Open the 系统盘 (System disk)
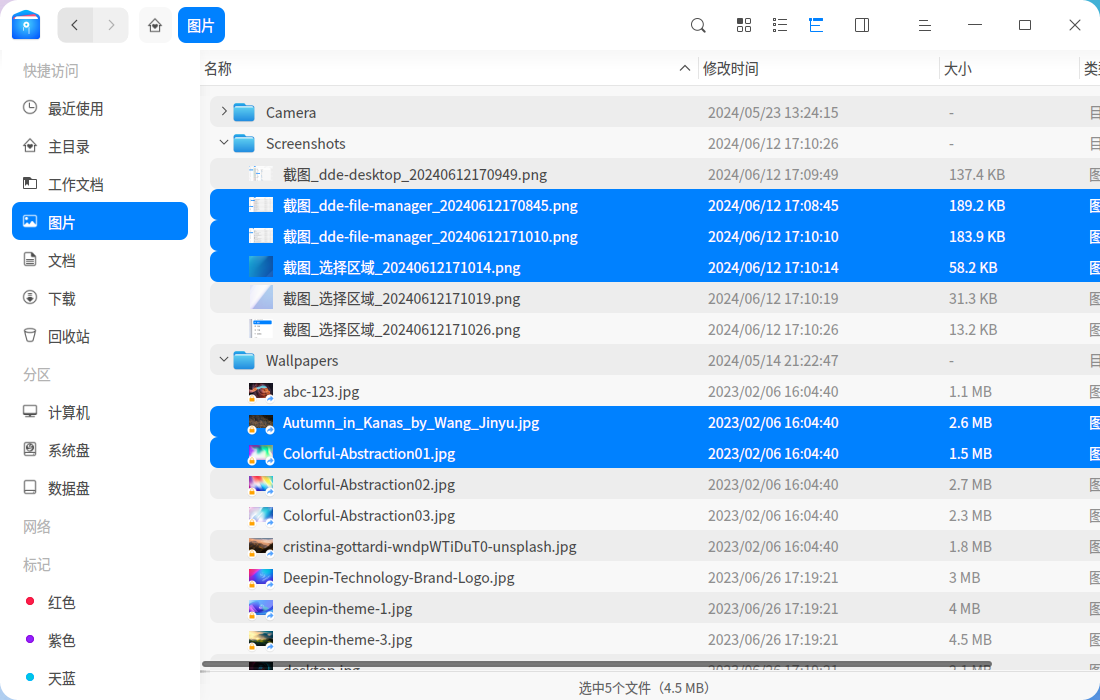Screen dimensions: 1100x700 pos(68,450)
